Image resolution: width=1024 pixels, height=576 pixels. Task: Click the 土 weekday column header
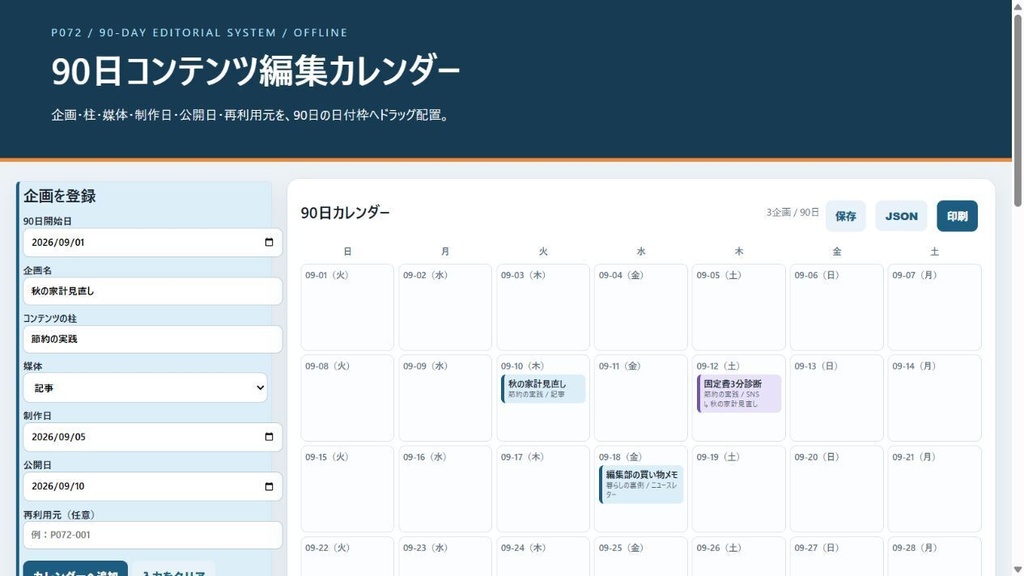[935, 251]
